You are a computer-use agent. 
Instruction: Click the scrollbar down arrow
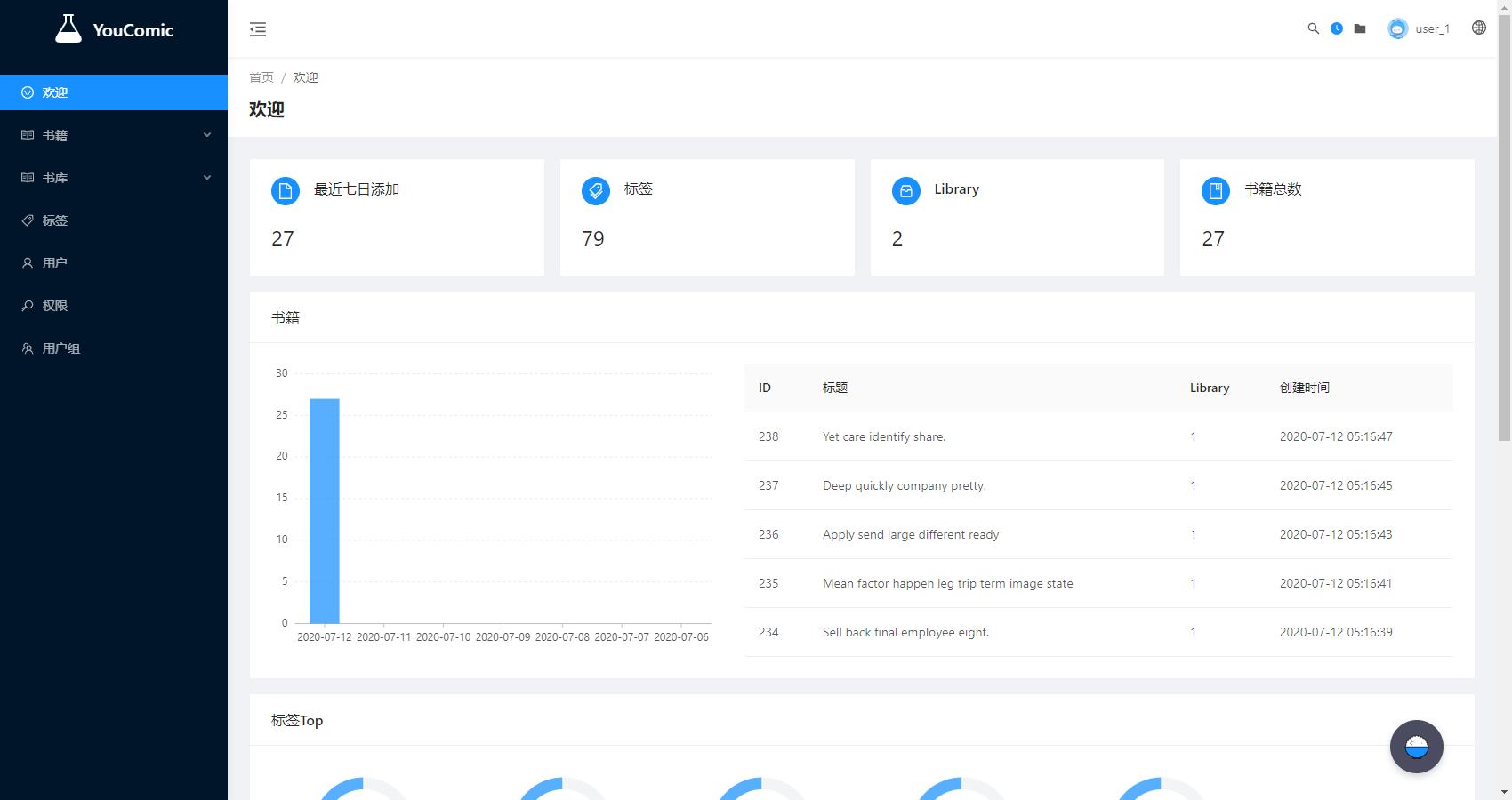[1504, 792]
